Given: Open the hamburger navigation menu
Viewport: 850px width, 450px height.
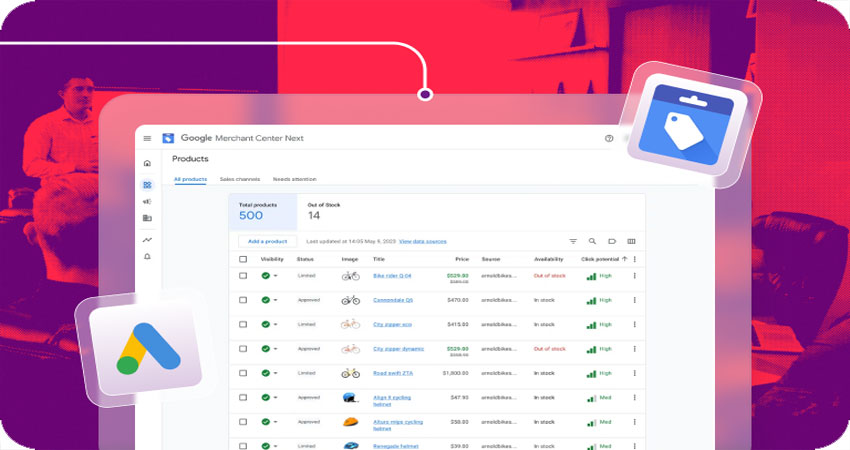Looking at the screenshot, I should click(x=147, y=139).
